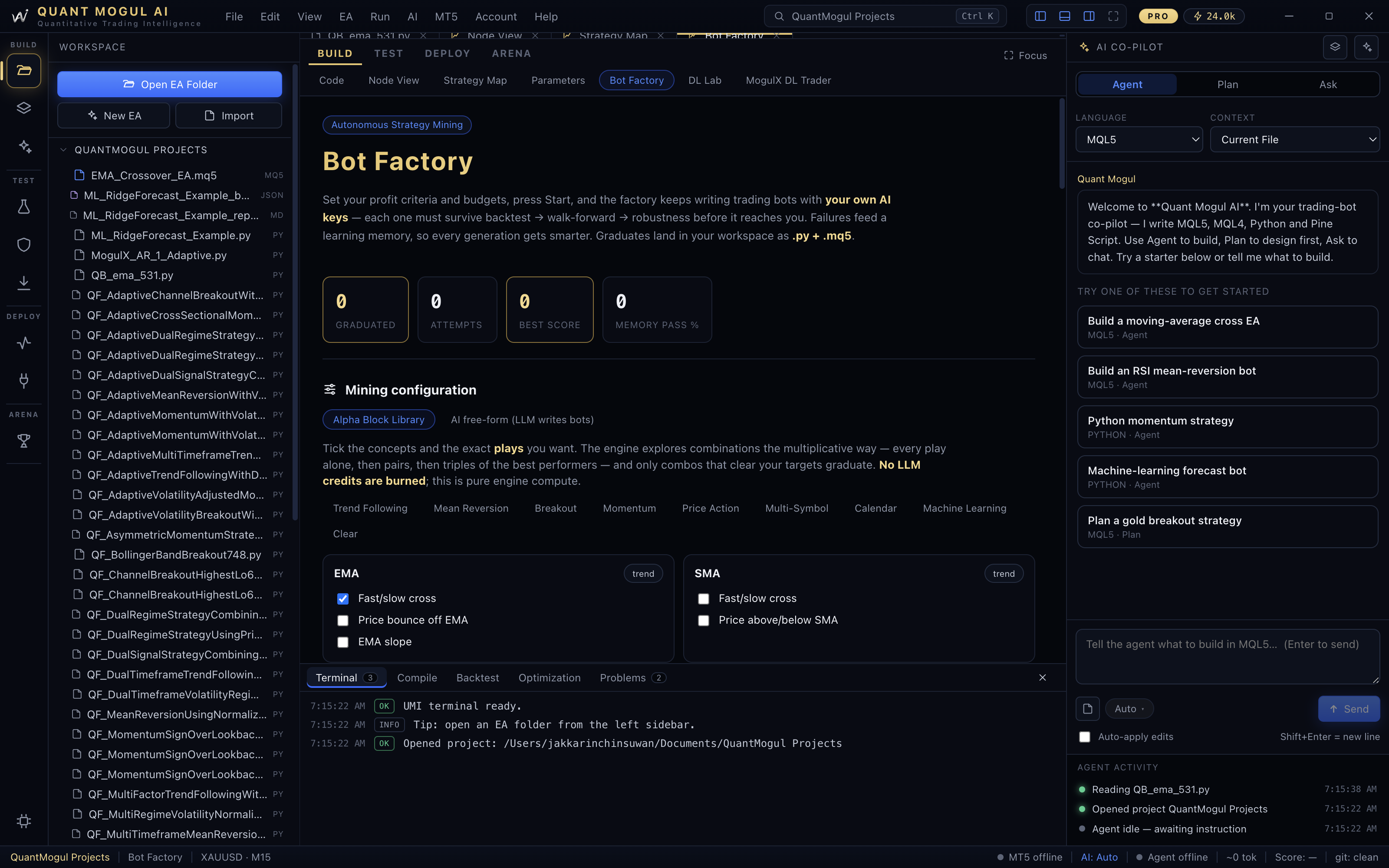Select AI free-form (LLM writes bots) mode

point(522,420)
